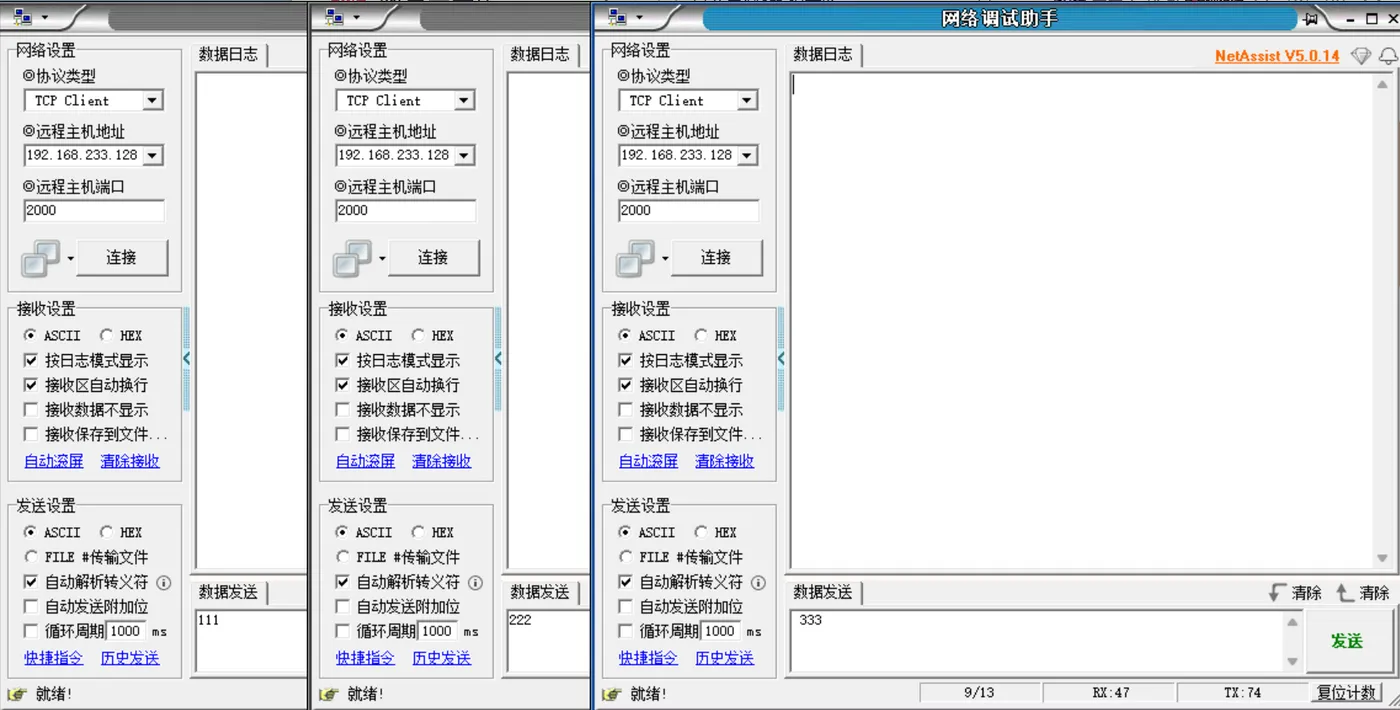Image resolution: width=1400 pixels, height=710 pixels.
Task: Expand the remote host address list in left window
Action: click(x=152, y=155)
